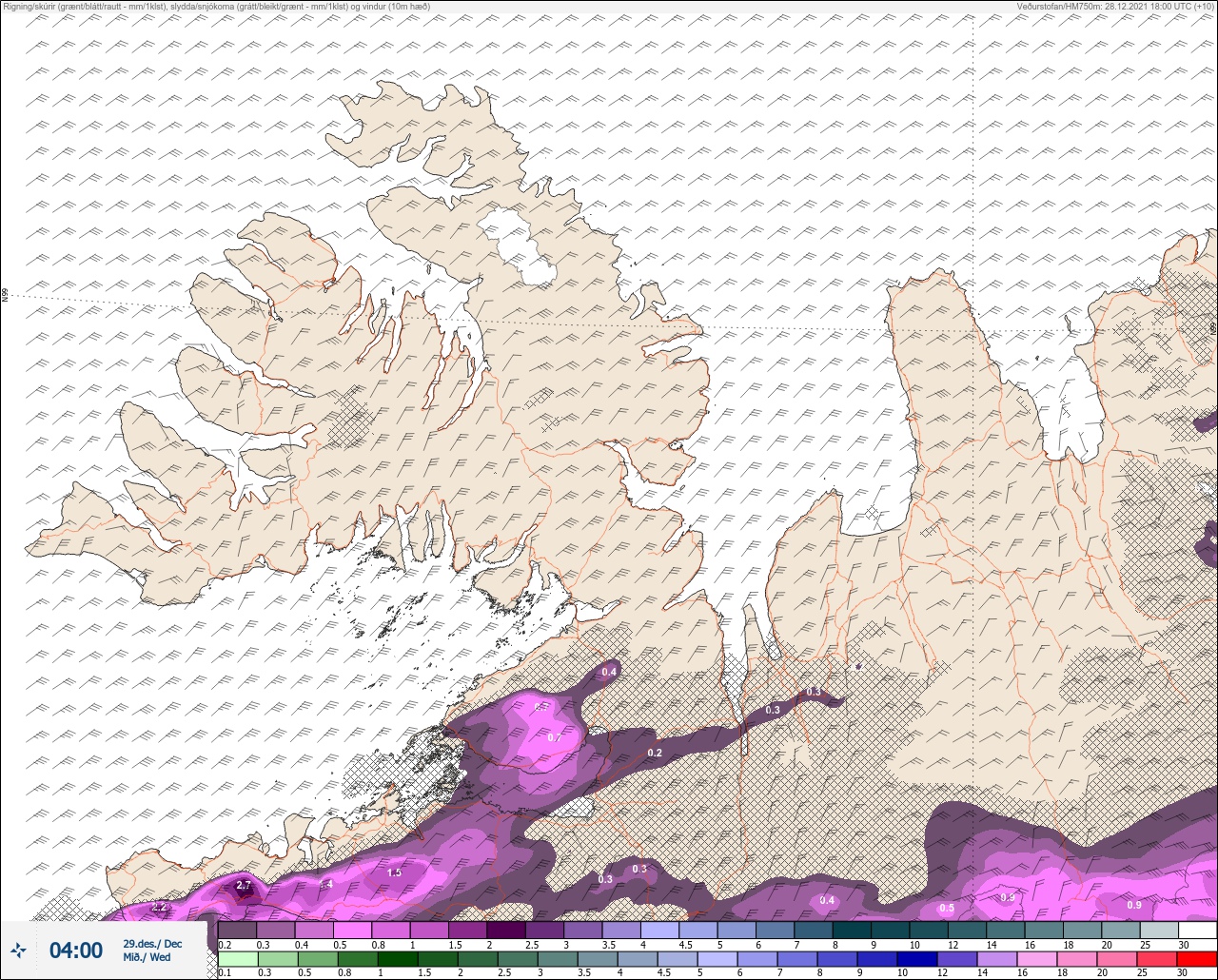
Task: Select the bright red lower-legend swatch labelled 30
Action: pos(1197,959)
